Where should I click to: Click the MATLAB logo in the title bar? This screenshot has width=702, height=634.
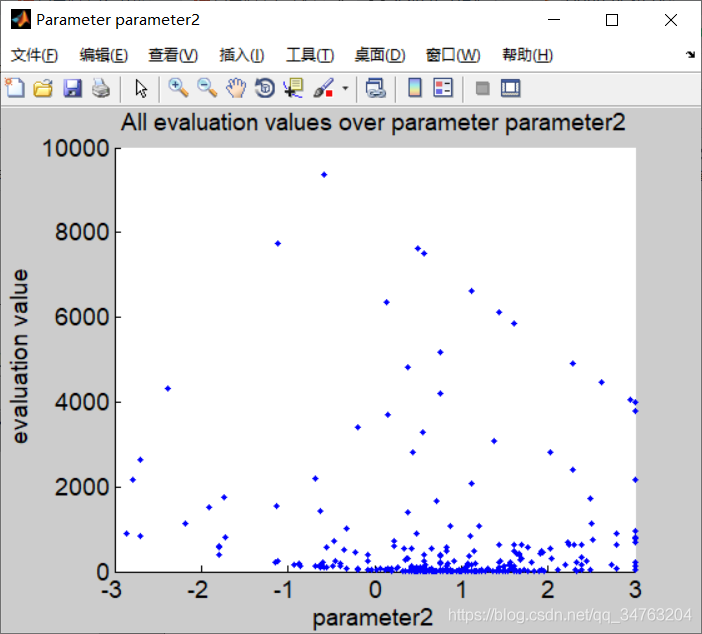pyautogui.click(x=21, y=20)
